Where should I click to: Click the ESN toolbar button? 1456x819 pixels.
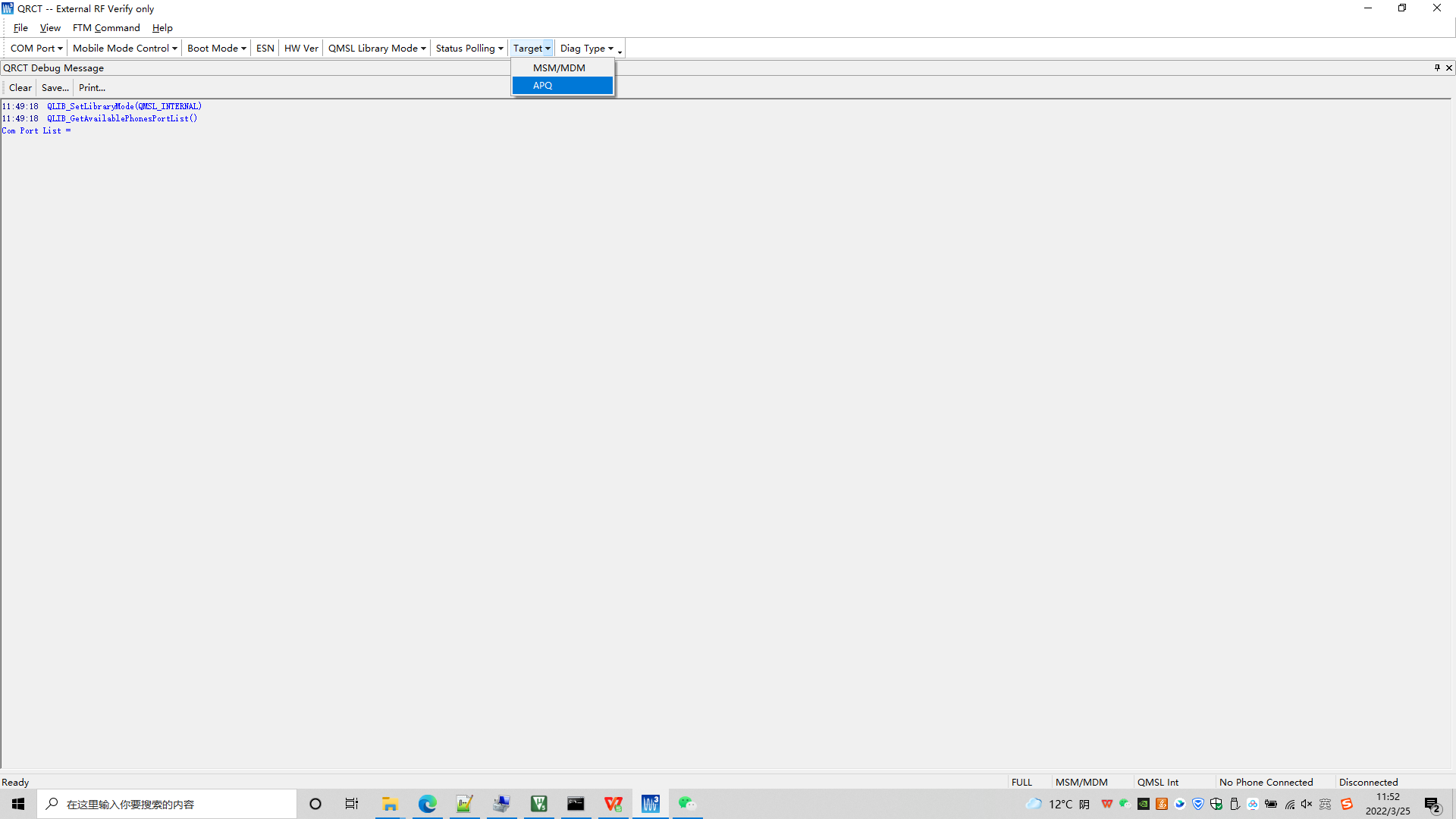(265, 48)
